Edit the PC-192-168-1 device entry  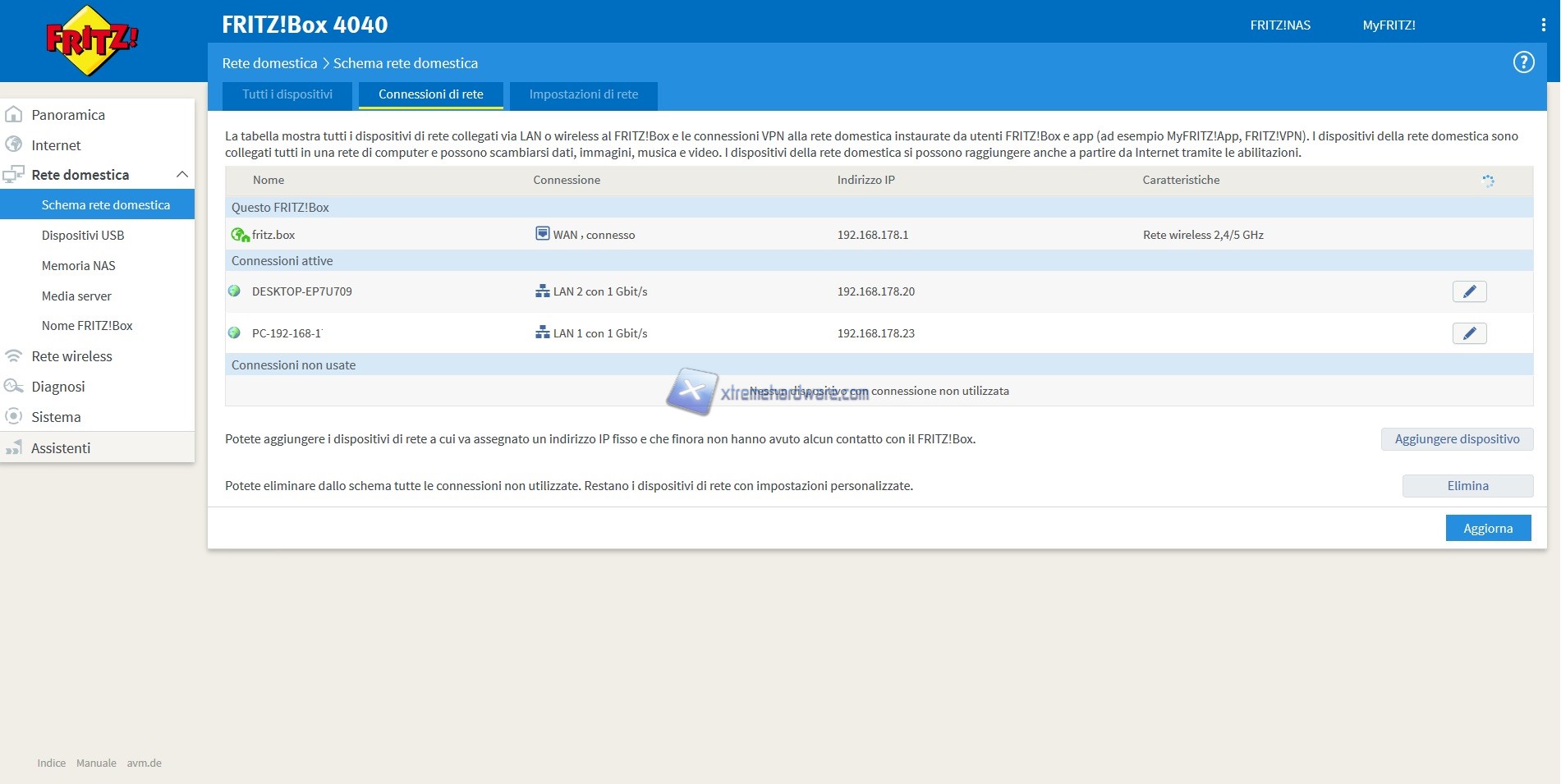click(x=1469, y=333)
